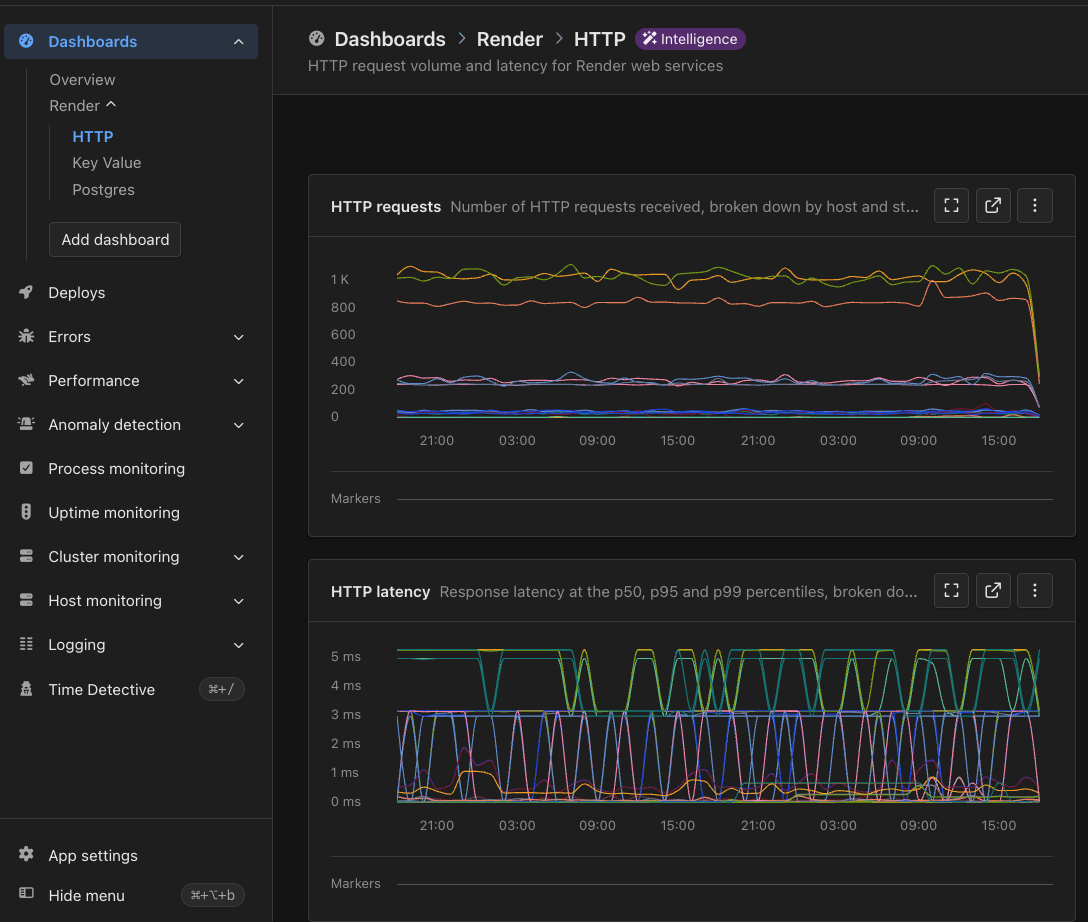Open the Deploys page

76,292
